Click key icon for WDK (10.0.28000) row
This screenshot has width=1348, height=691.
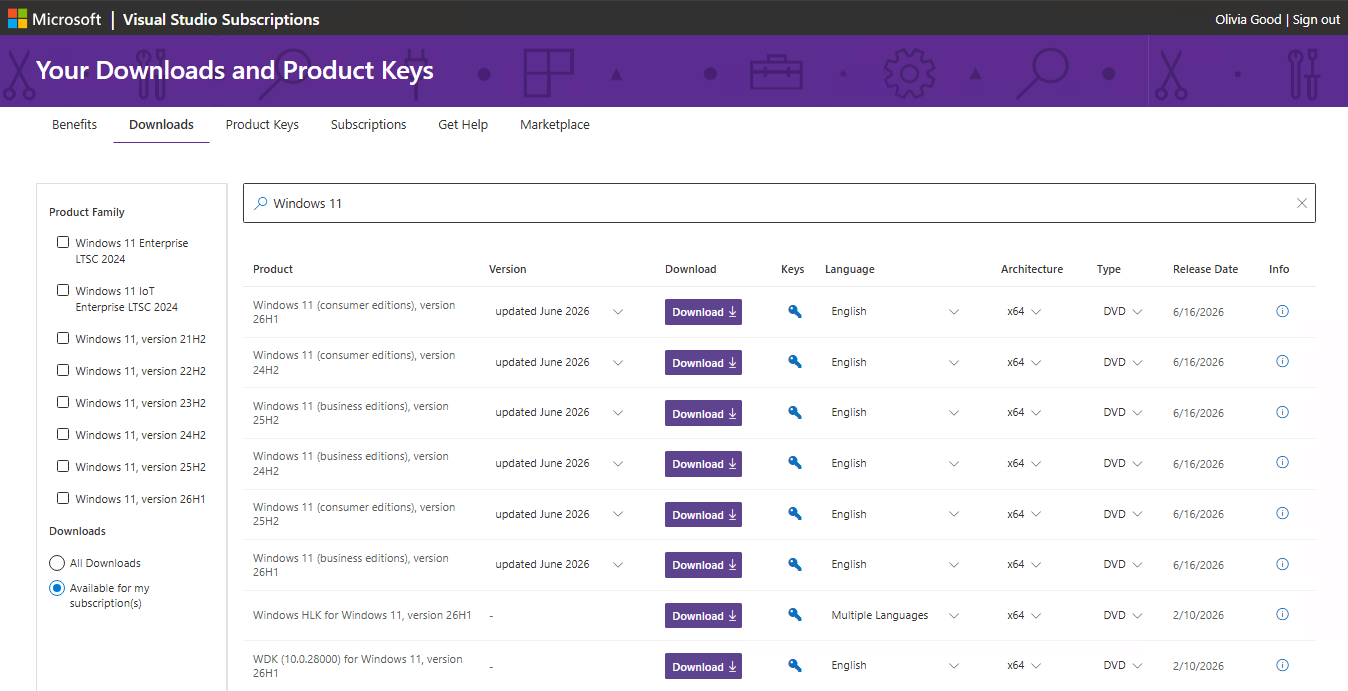[795, 665]
